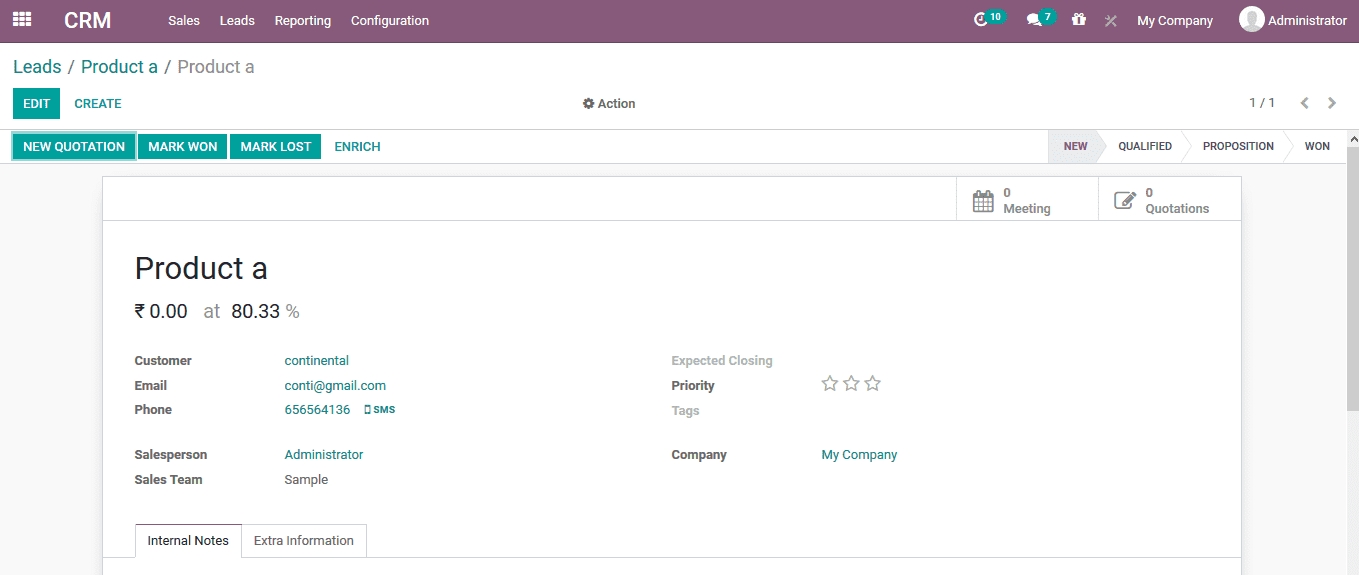Open the Action dropdown menu
The width and height of the screenshot is (1359, 575).
tap(609, 104)
